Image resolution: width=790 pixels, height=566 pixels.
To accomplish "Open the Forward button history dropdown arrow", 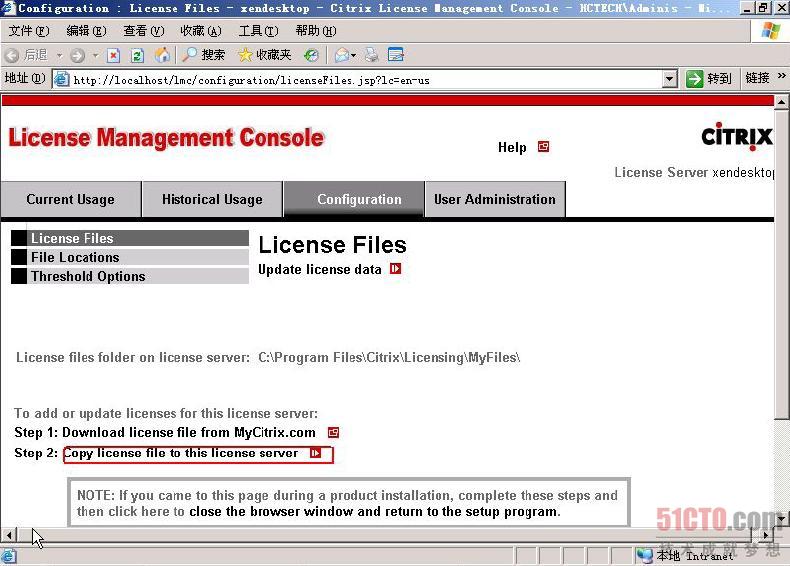I will point(95,55).
